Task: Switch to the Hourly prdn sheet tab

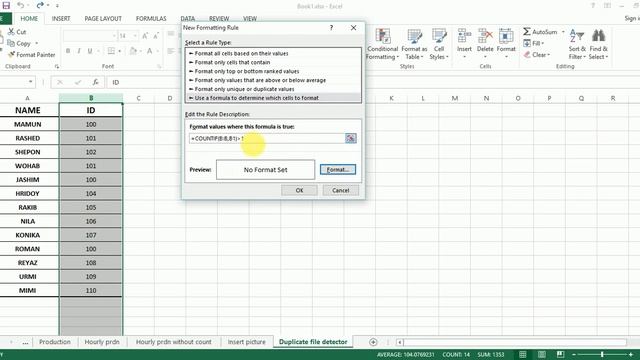Action: point(102,342)
